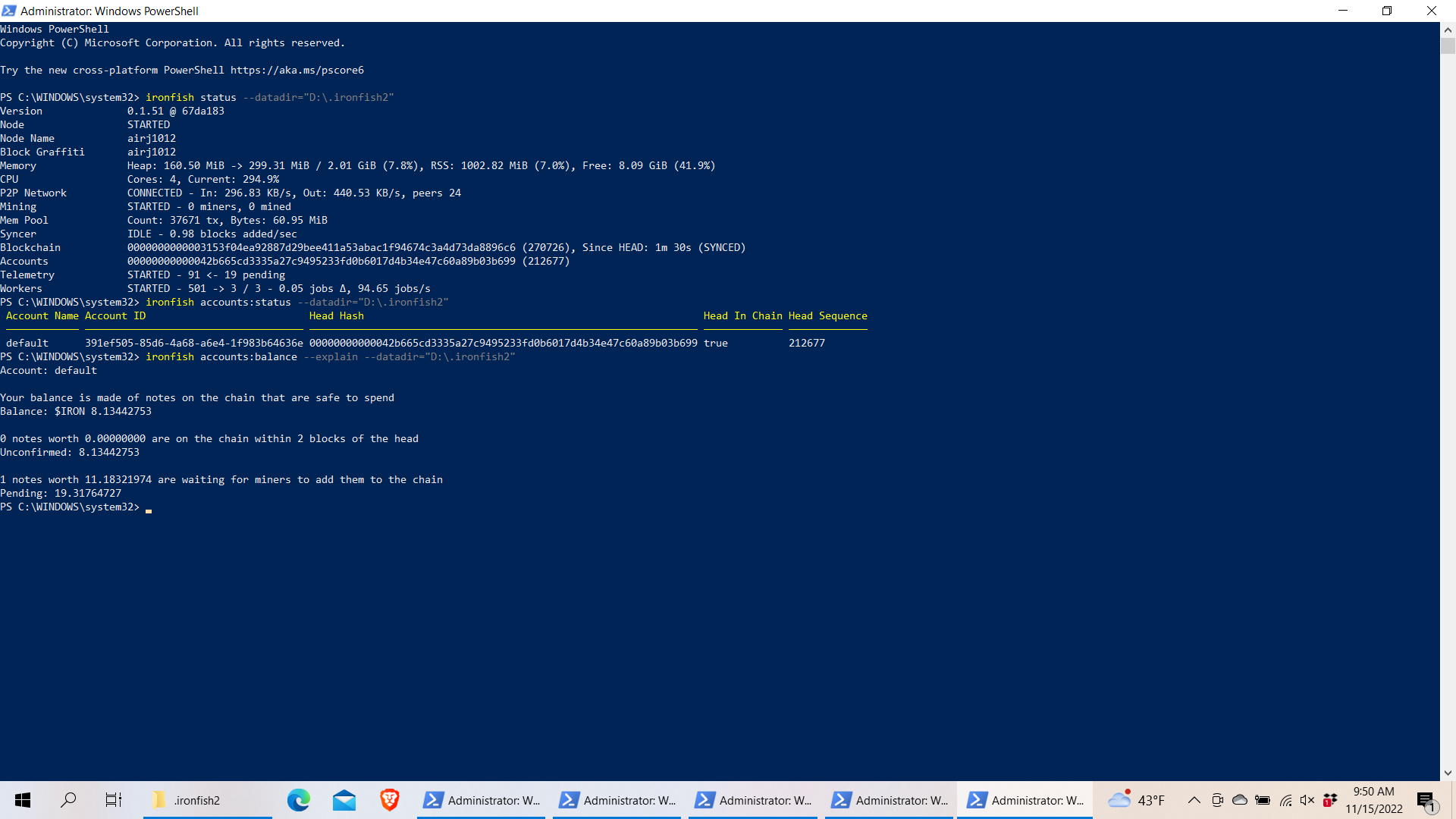Screen dimensions: 1456x819
Task: Click the 'true' Head In Chain value
Action: point(716,344)
